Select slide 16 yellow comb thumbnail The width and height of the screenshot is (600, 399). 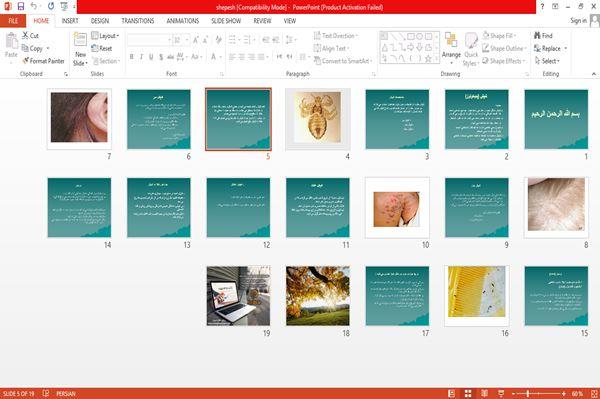(477, 296)
